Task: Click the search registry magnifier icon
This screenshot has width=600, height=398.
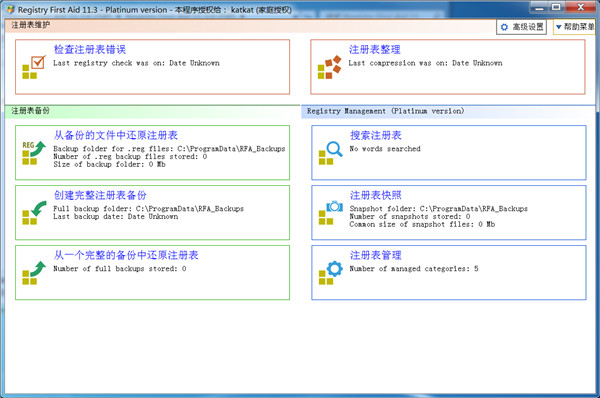Action: click(330, 153)
